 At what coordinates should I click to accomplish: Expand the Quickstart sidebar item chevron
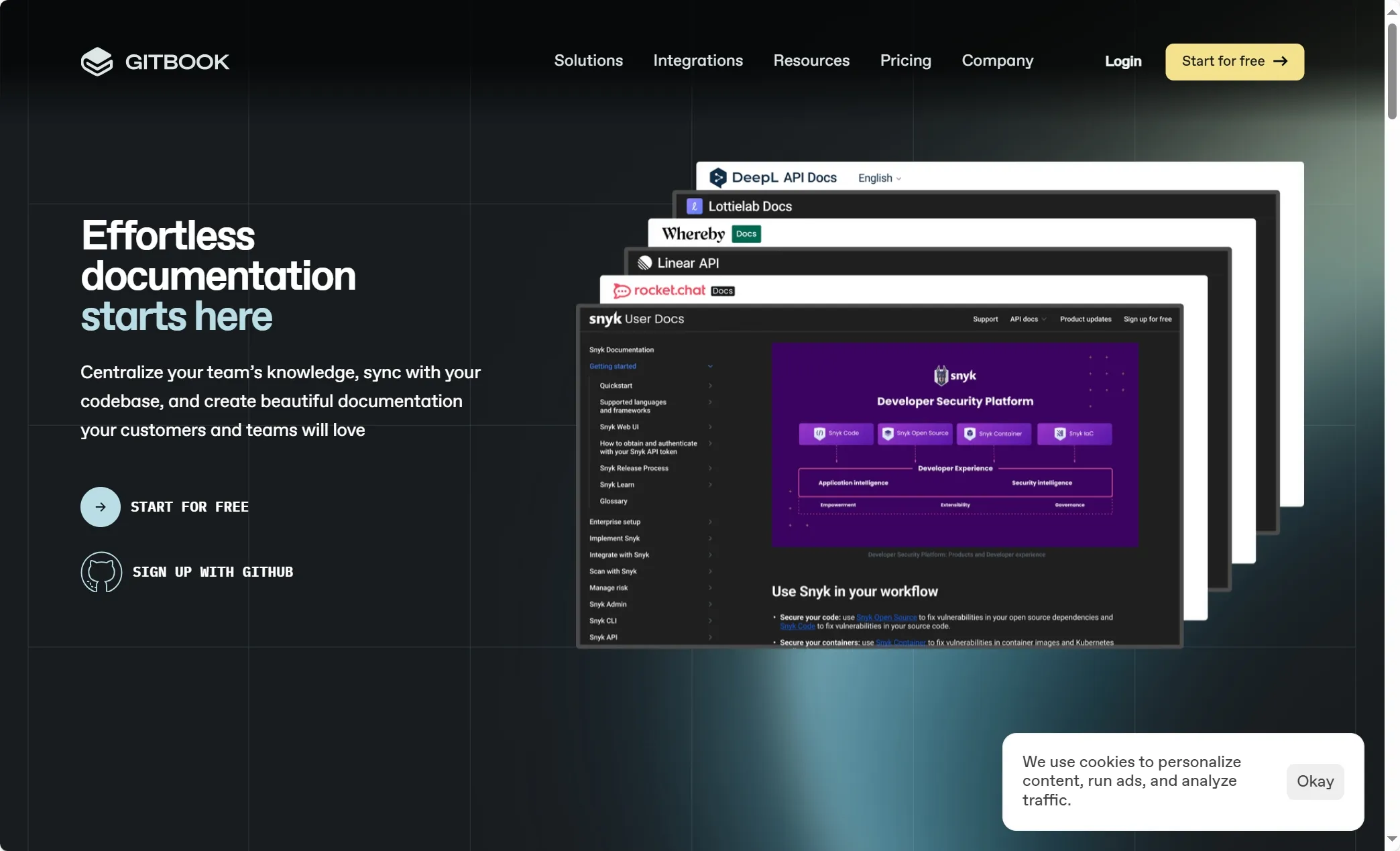tap(710, 386)
